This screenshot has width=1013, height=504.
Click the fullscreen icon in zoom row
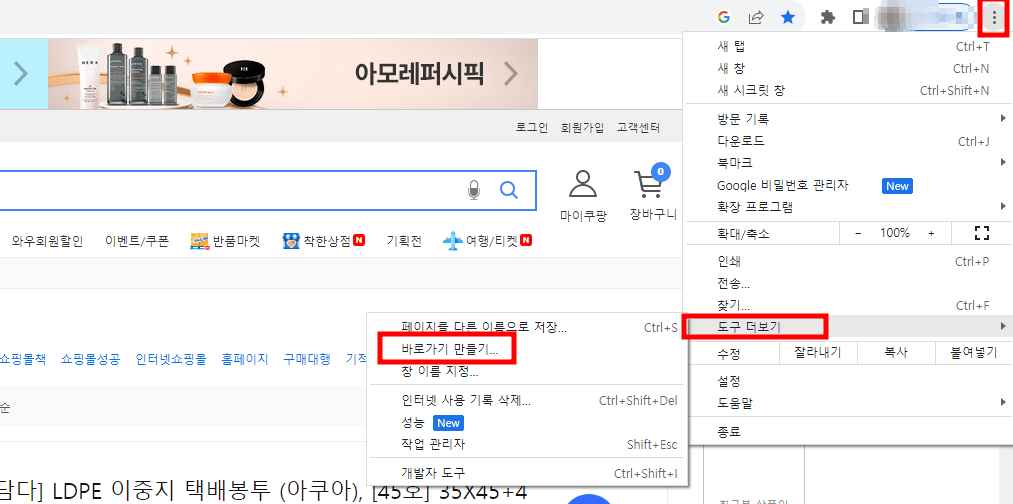[981, 233]
